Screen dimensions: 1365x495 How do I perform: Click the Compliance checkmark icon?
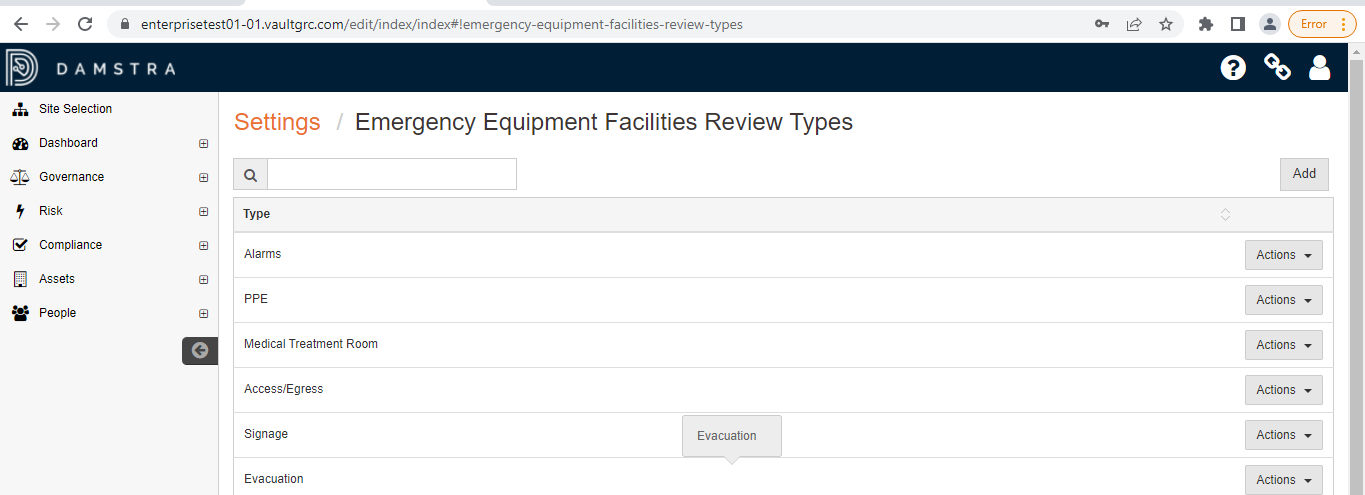pyautogui.click(x=20, y=245)
